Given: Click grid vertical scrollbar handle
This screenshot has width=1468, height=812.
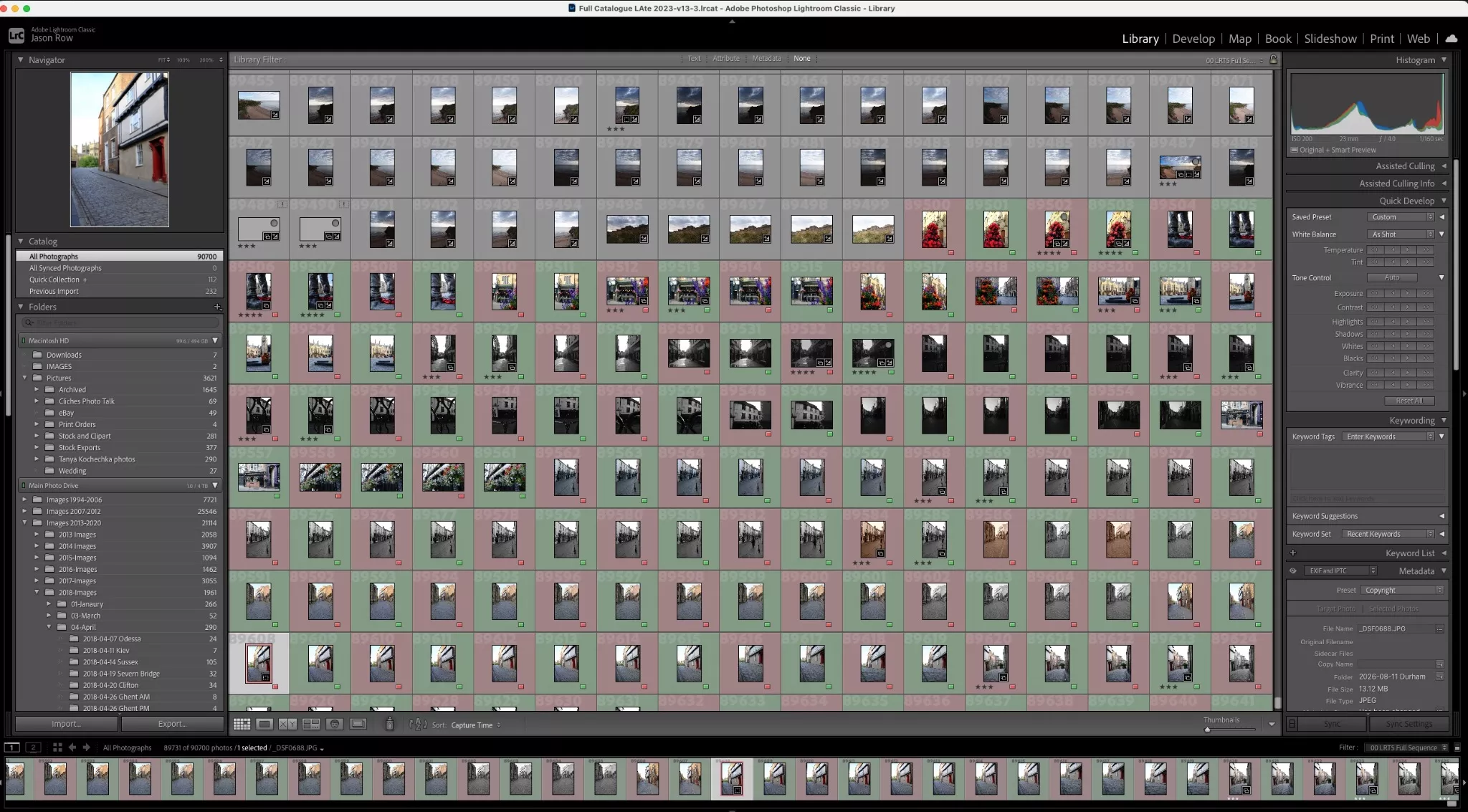Looking at the screenshot, I should (x=1277, y=703).
